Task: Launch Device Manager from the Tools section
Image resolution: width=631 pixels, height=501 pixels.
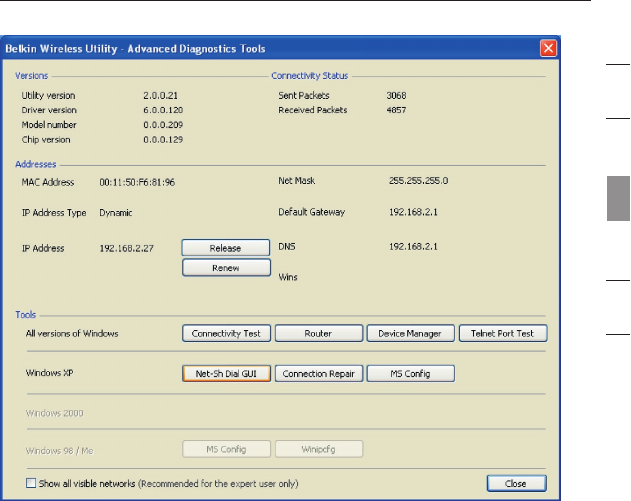Action: (x=410, y=333)
